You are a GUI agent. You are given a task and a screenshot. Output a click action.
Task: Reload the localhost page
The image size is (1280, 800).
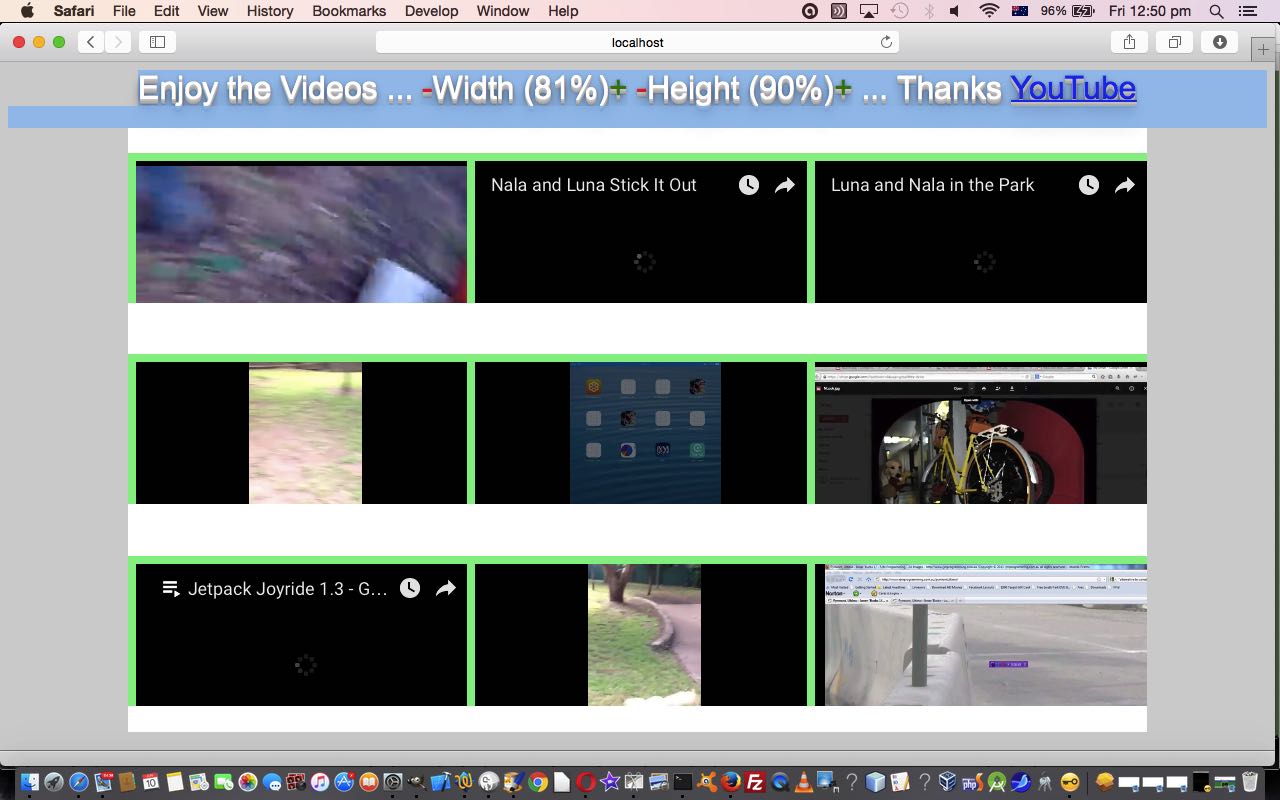885,42
